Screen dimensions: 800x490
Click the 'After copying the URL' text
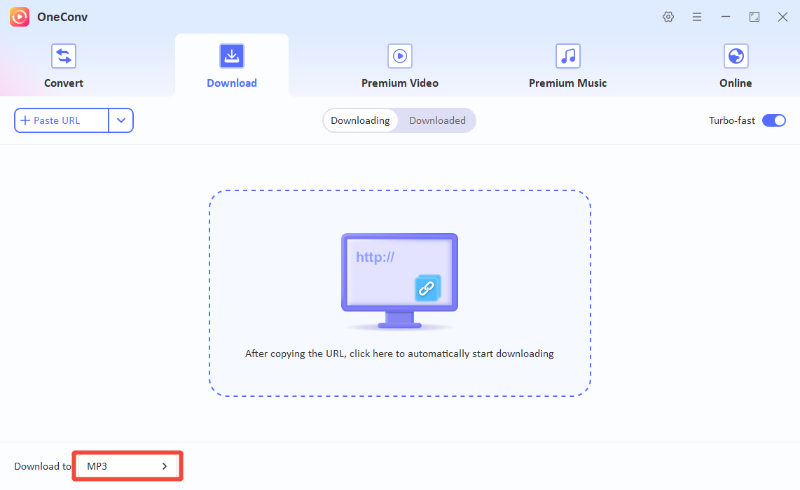point(399,354)
